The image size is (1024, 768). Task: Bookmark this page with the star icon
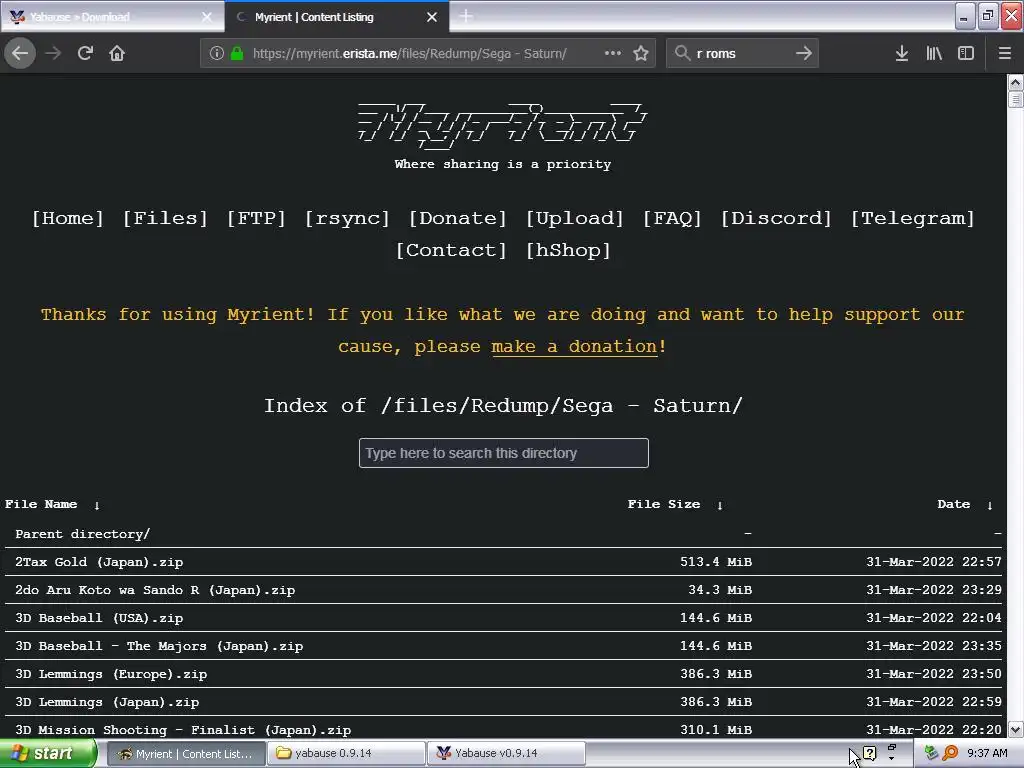(641, 53)
